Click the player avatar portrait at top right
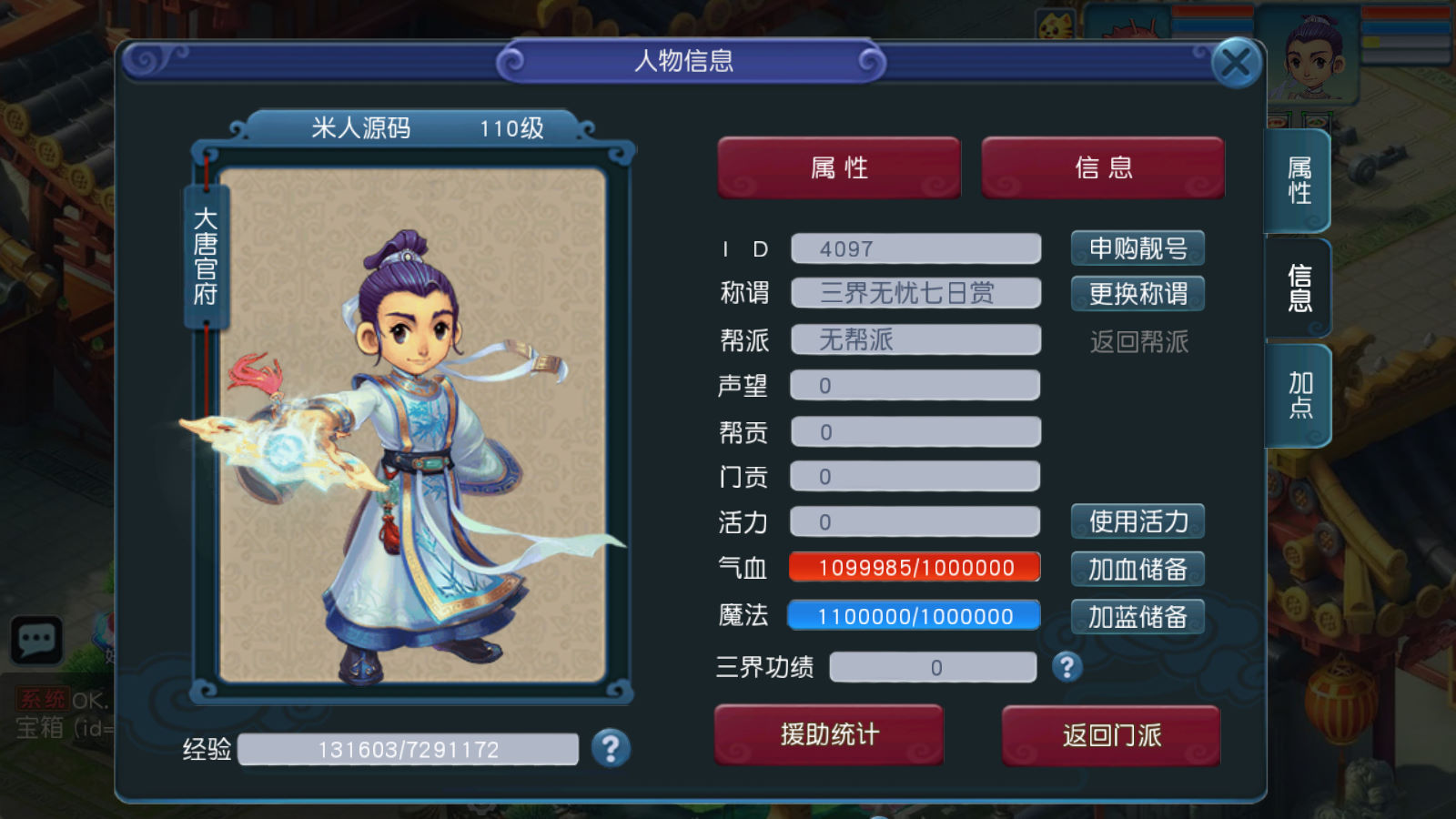This screenshot has width=1456, height=819. (1310, 55)
